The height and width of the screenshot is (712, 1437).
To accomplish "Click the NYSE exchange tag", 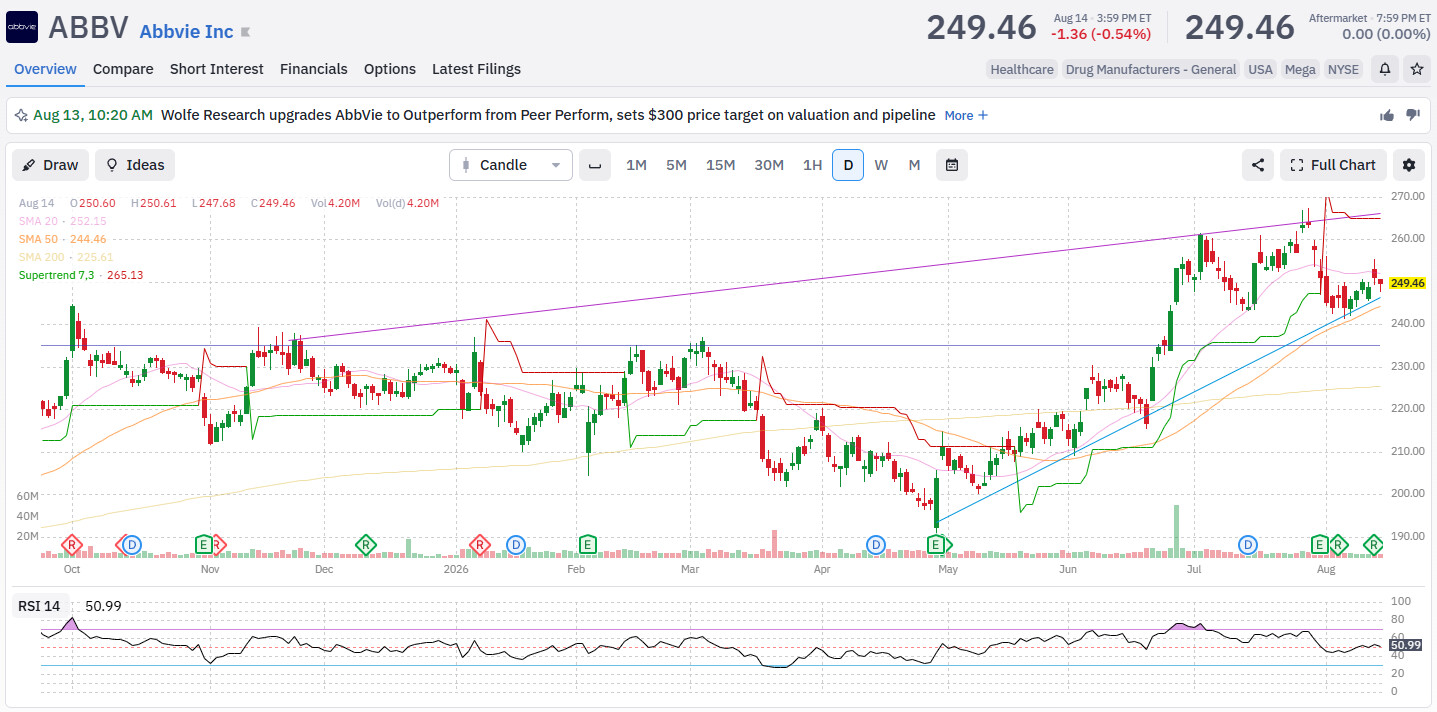I will [1343, 69].
